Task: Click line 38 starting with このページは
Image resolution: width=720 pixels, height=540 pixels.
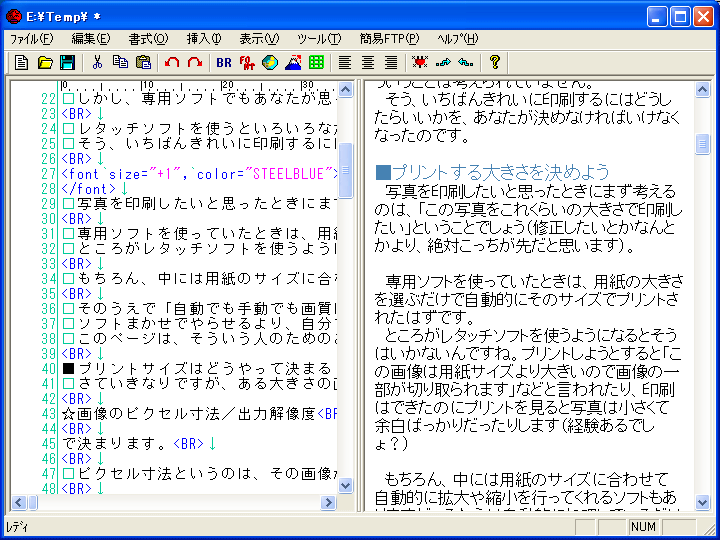Action: point(199,338)
